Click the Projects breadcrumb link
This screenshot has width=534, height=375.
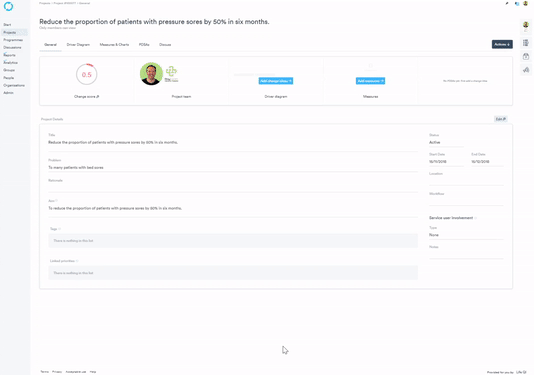pos(45,3)
